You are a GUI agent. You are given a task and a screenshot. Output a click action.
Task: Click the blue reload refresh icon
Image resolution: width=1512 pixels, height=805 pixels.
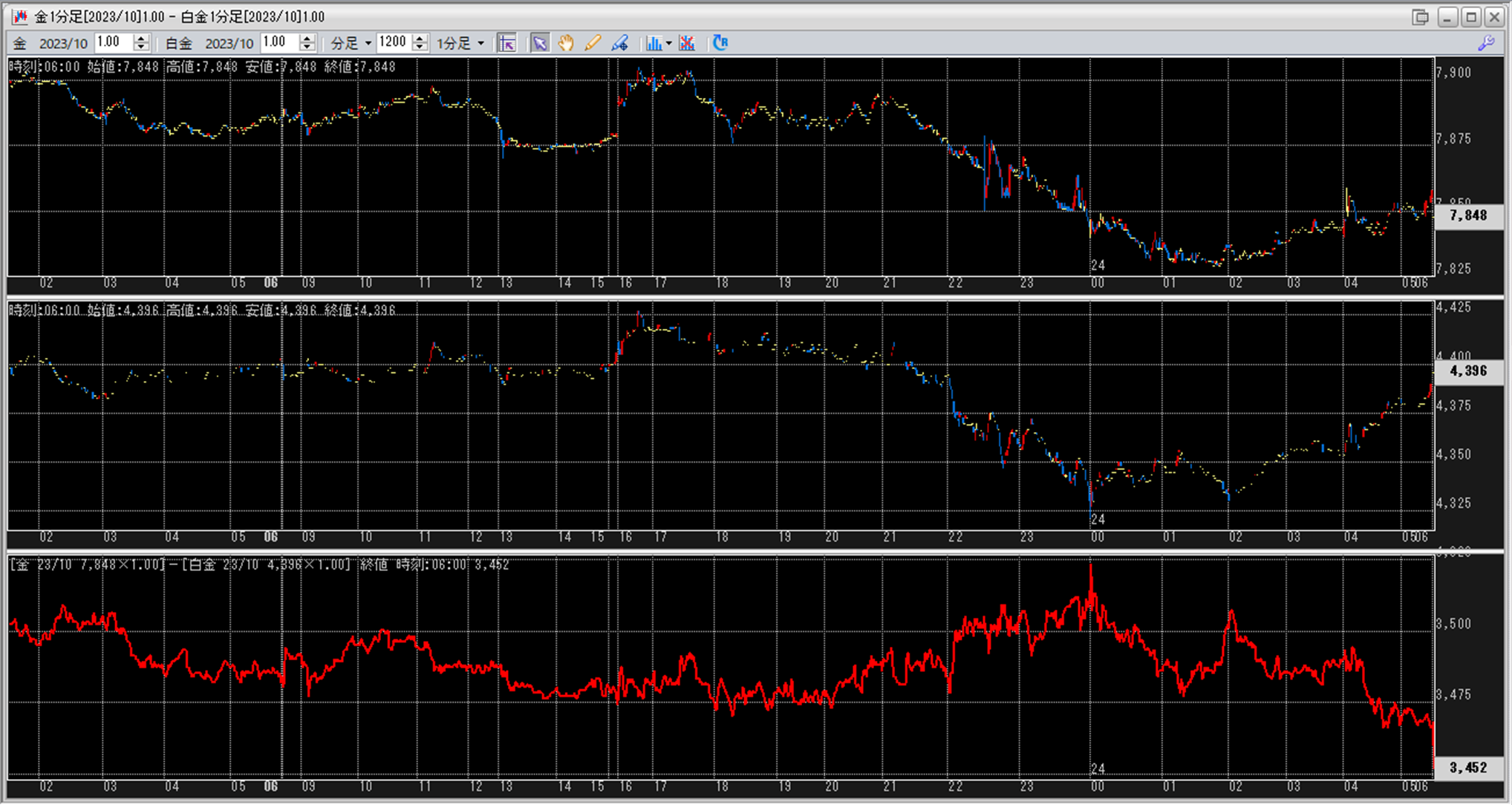pos(720,43)
